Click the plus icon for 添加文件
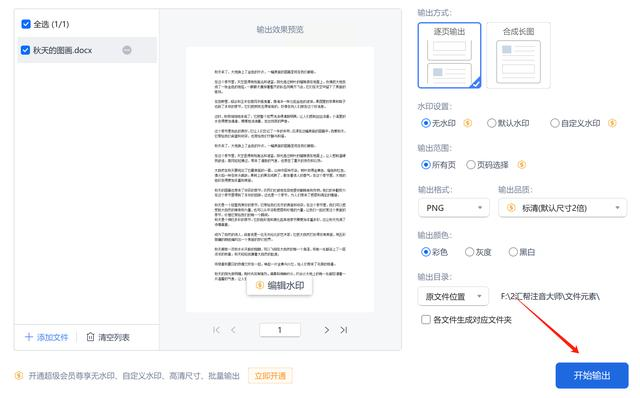This screenshot has width=640, height=398. [29, 337]
